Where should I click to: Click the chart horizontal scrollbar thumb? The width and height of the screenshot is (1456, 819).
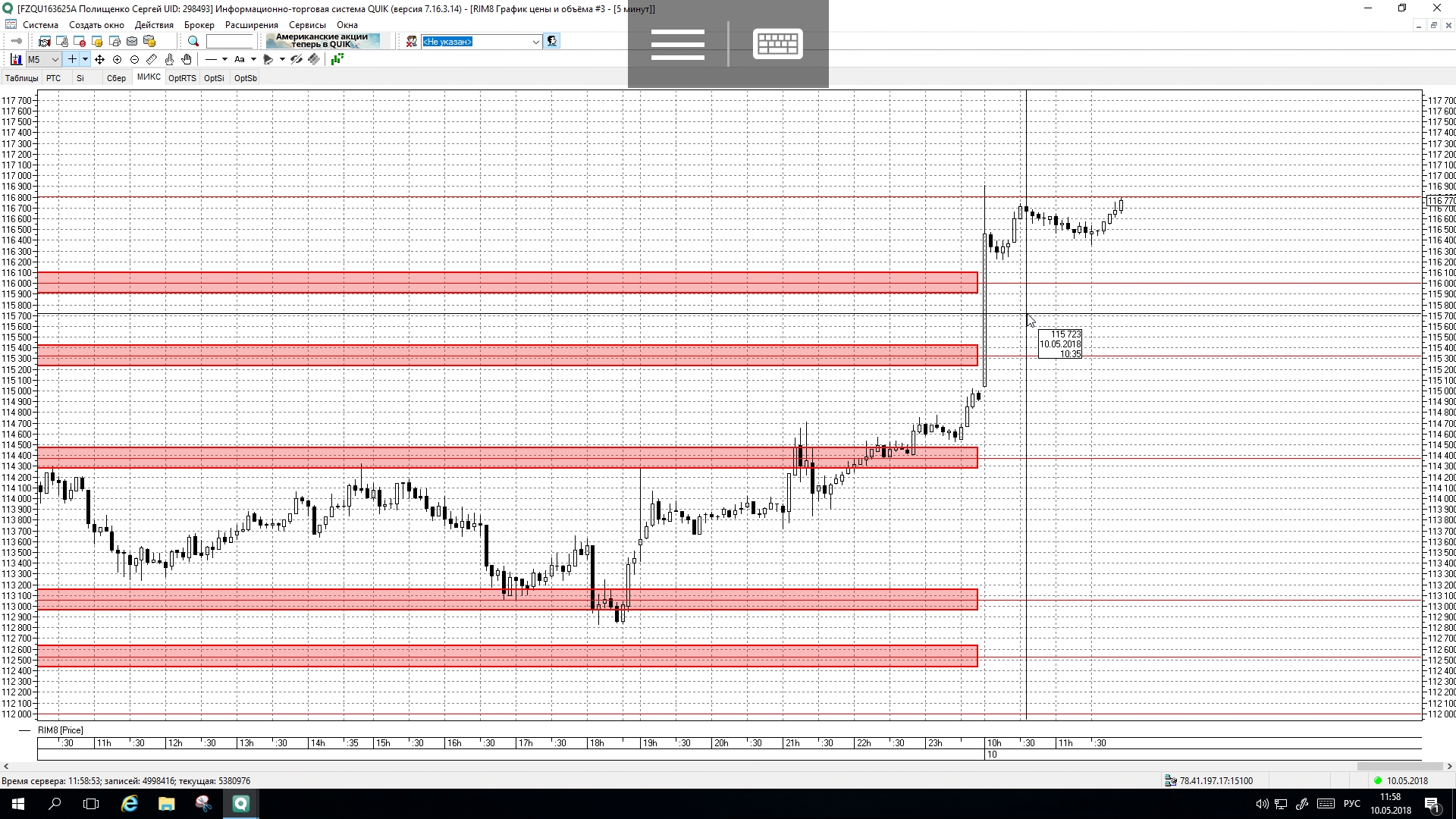point(1399,767)
